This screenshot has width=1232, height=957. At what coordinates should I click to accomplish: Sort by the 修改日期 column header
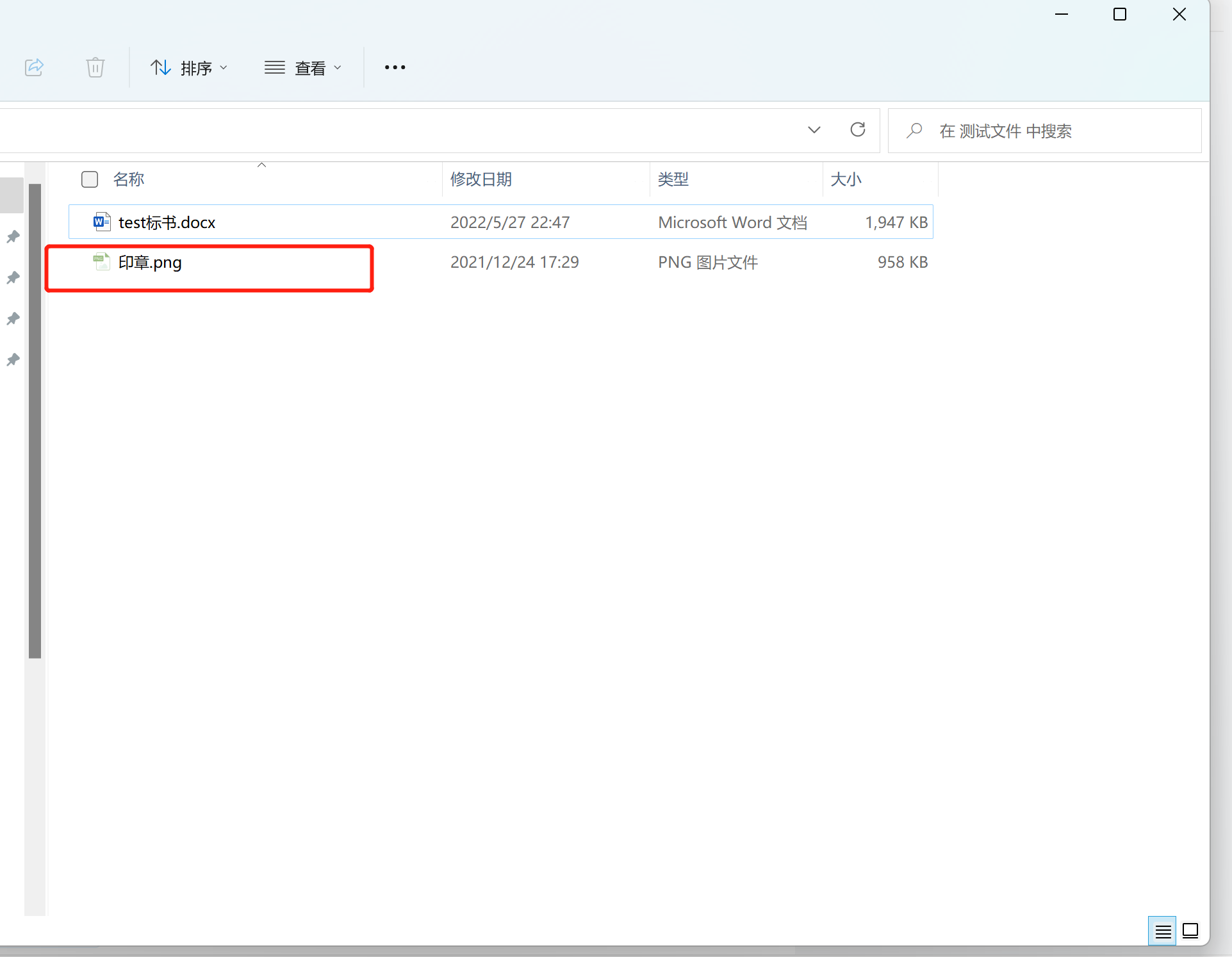click(481, 179)
